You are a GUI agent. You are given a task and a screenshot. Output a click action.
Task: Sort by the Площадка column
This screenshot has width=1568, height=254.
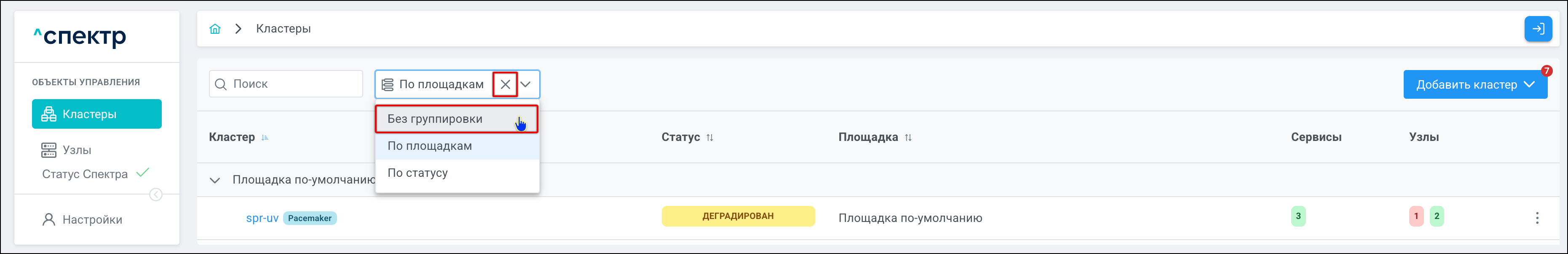click(907, 138)
